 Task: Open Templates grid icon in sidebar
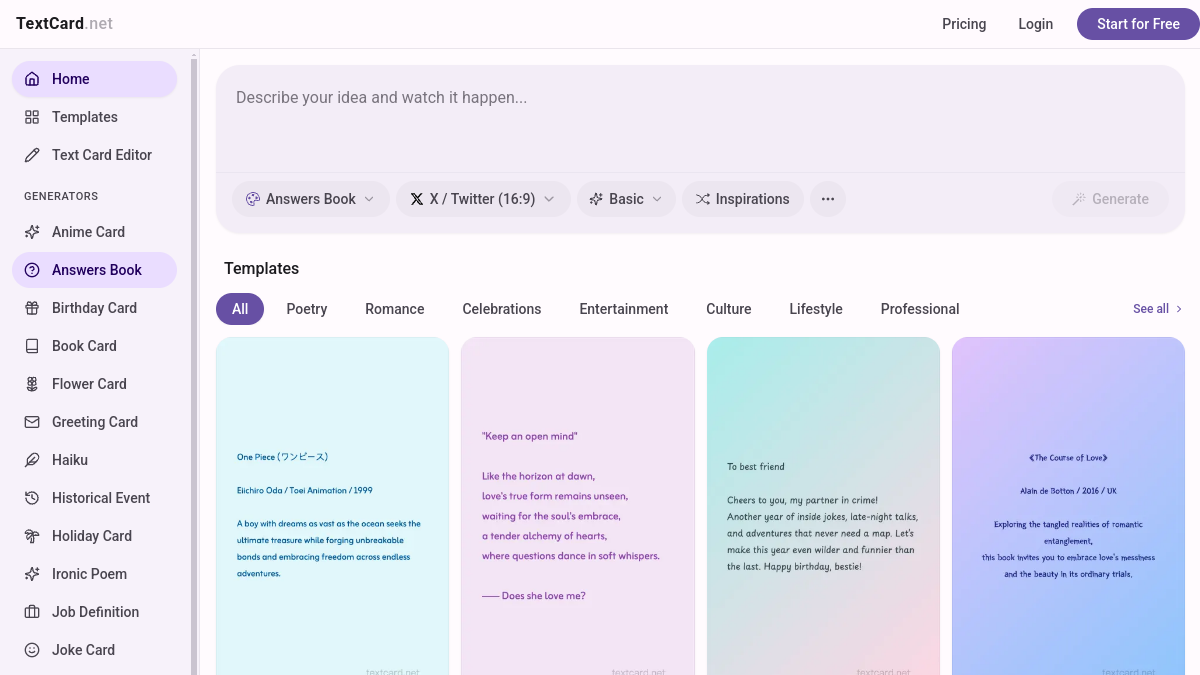coord(32,117)
